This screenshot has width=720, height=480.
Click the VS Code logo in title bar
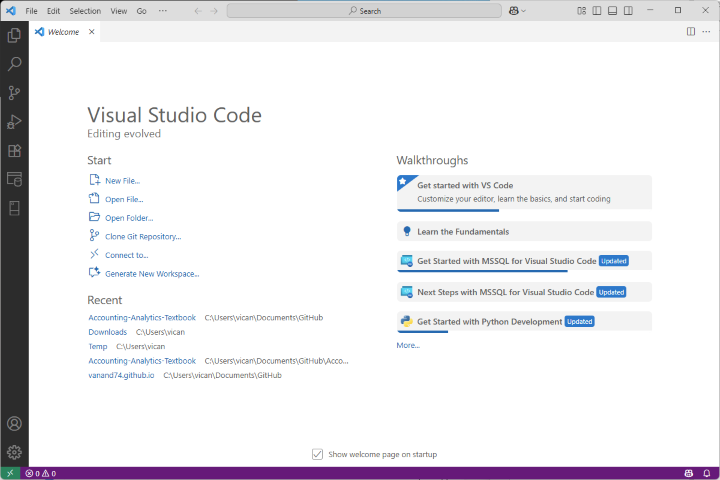click(11, 11)
